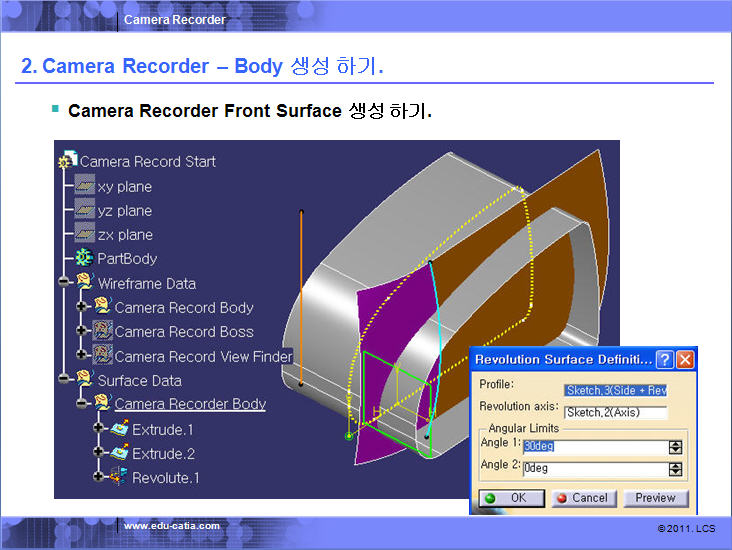The height and width of the screenshot is (550, 732).
Task: Expand the Camera Record Boss node
Action: click(82, 332)
